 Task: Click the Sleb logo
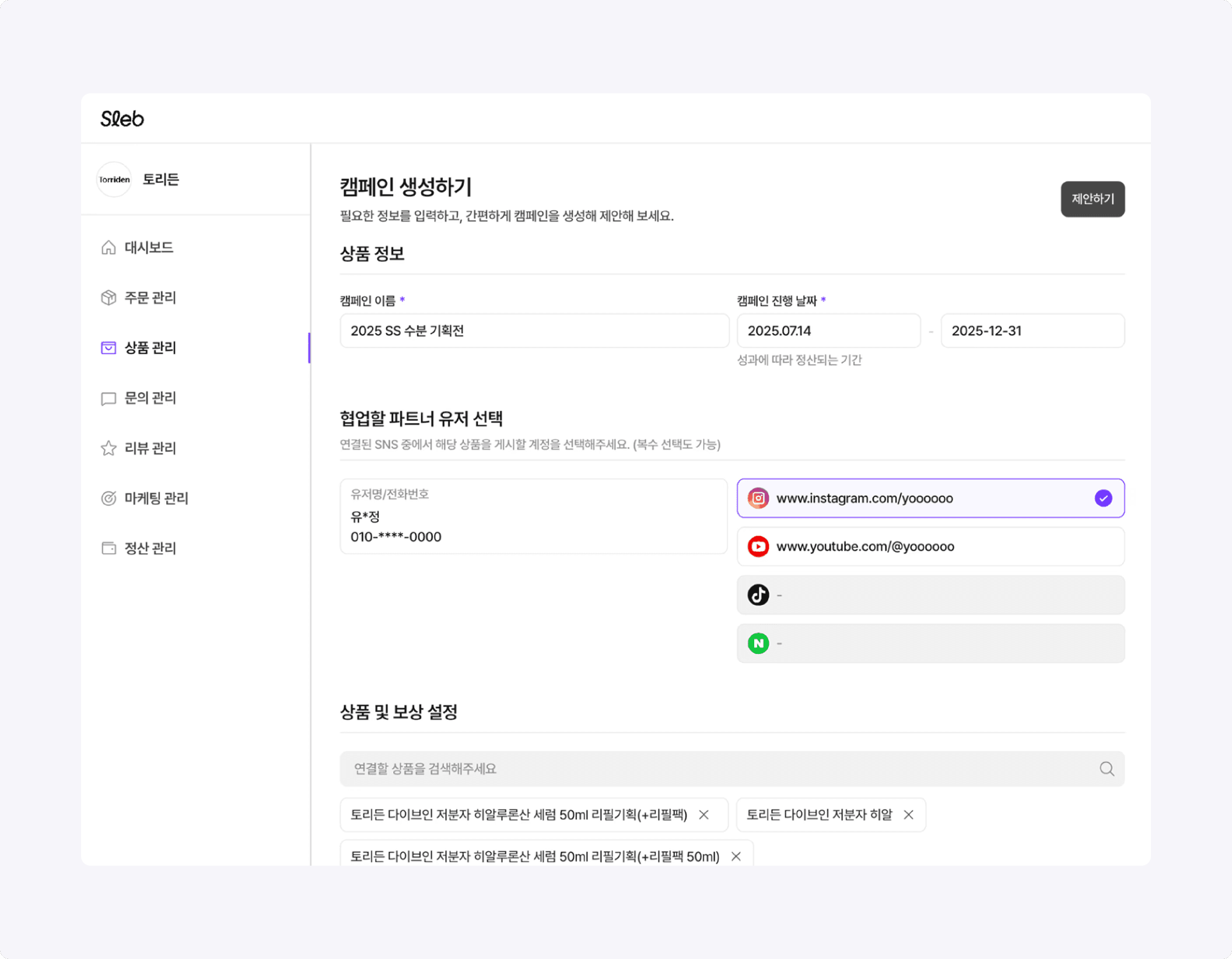(122, 119)
